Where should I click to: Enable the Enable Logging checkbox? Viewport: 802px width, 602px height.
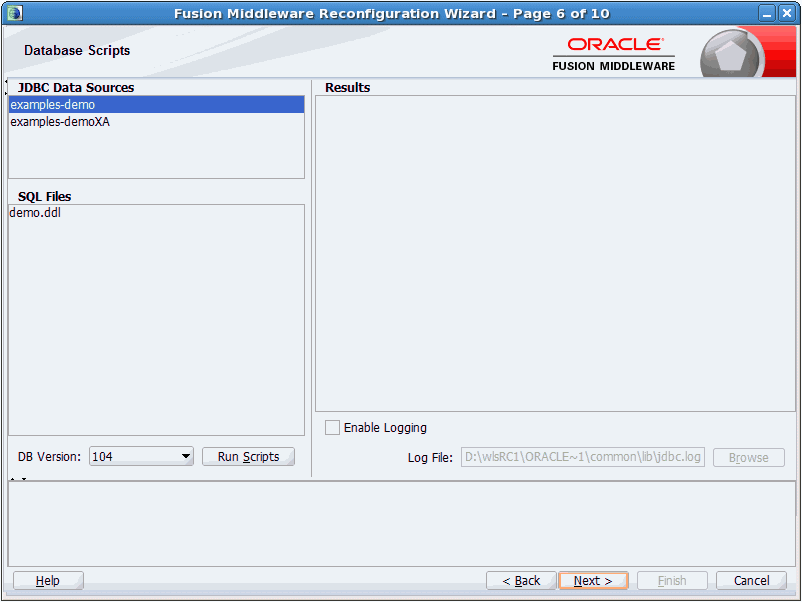332,428
